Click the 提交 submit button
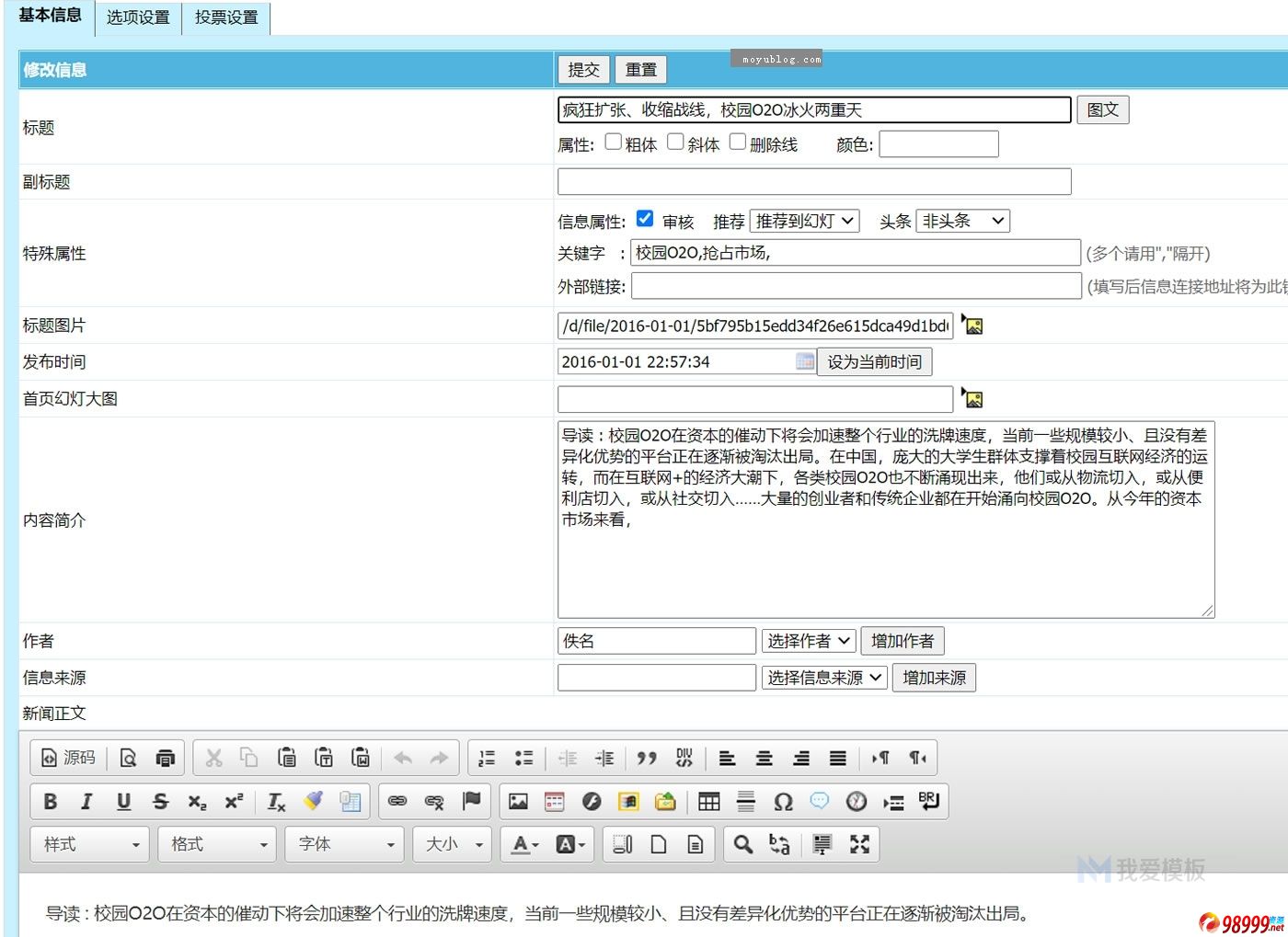Screen dimensions: 1288x937 coord(583,70)
